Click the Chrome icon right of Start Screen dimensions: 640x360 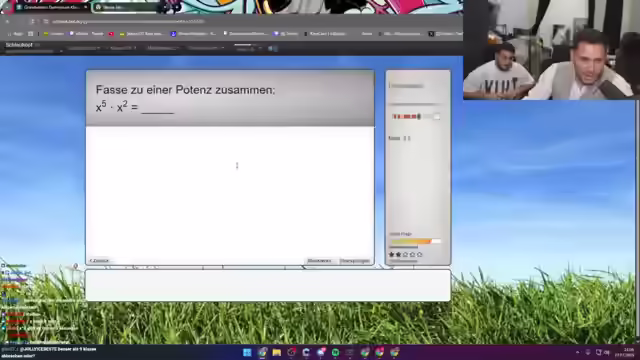262,352
